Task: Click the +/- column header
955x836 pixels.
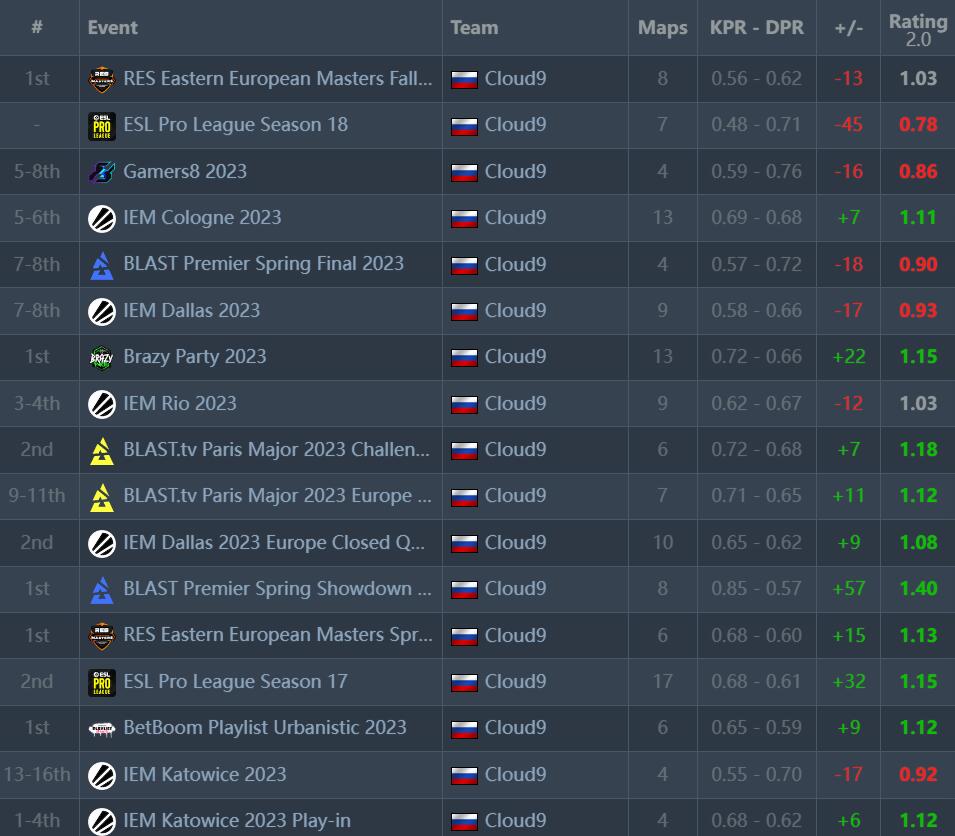Action: click(x=847, y=27)
